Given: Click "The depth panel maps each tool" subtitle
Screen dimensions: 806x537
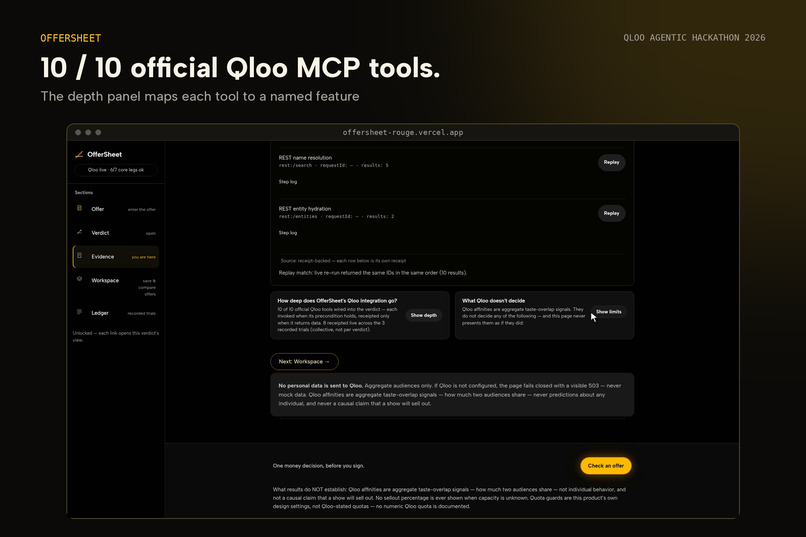Looking at the screenshot, I should 200,97.
